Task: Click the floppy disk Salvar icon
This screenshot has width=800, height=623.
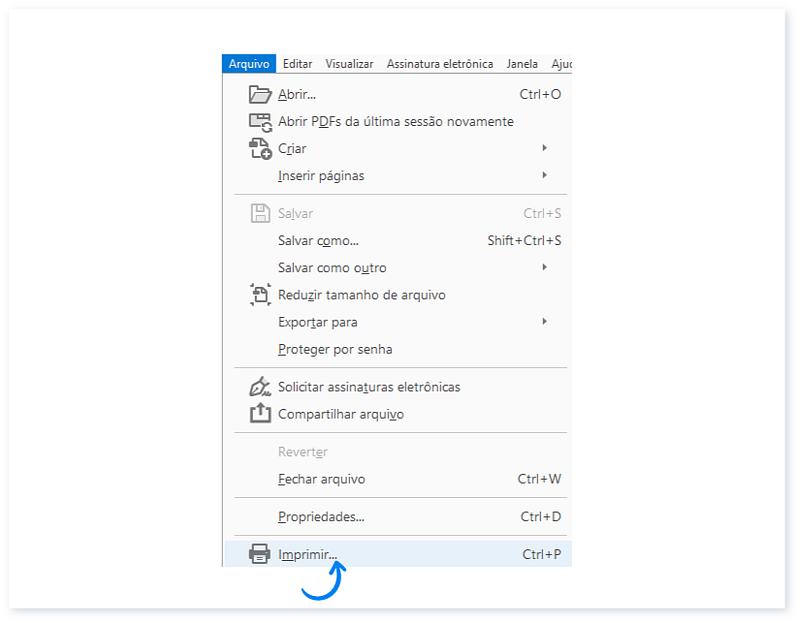Action: 259,214
